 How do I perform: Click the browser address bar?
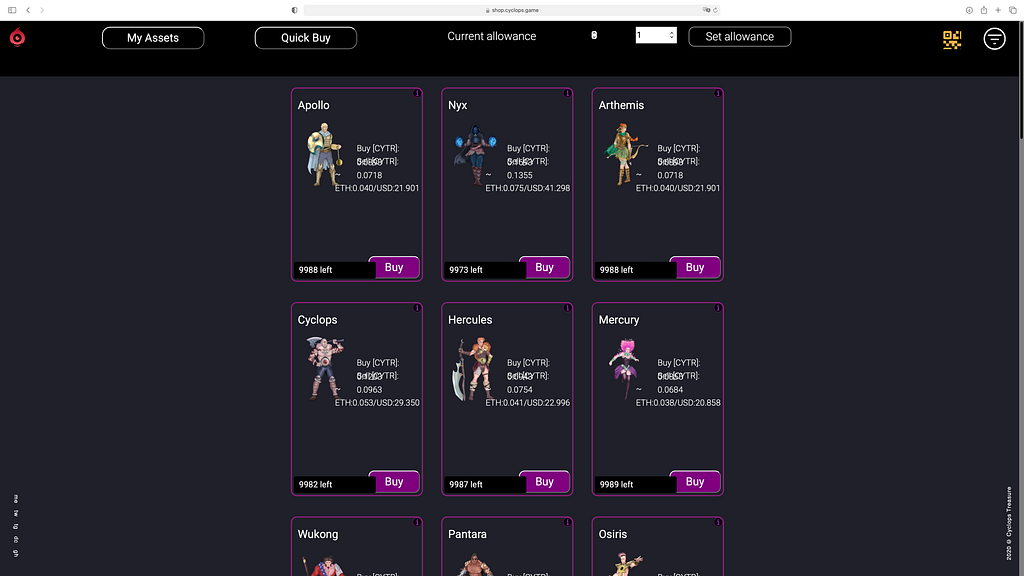coord(511,10)
